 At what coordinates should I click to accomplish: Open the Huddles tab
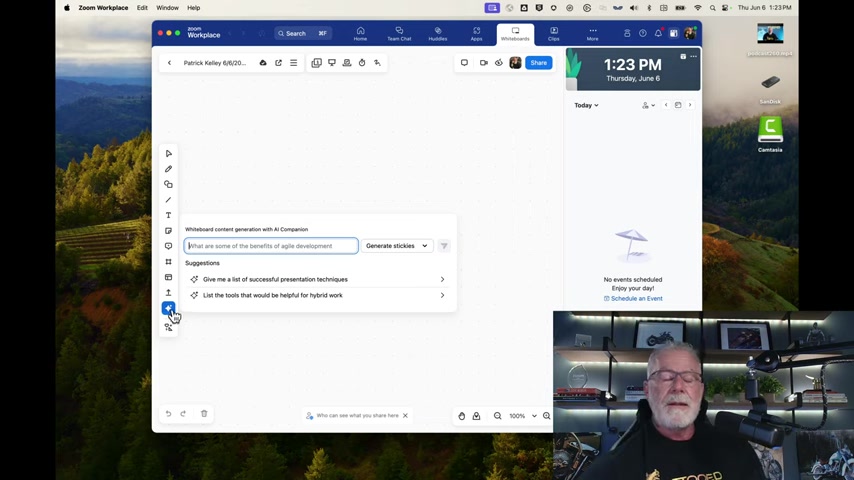click(438, 34)
